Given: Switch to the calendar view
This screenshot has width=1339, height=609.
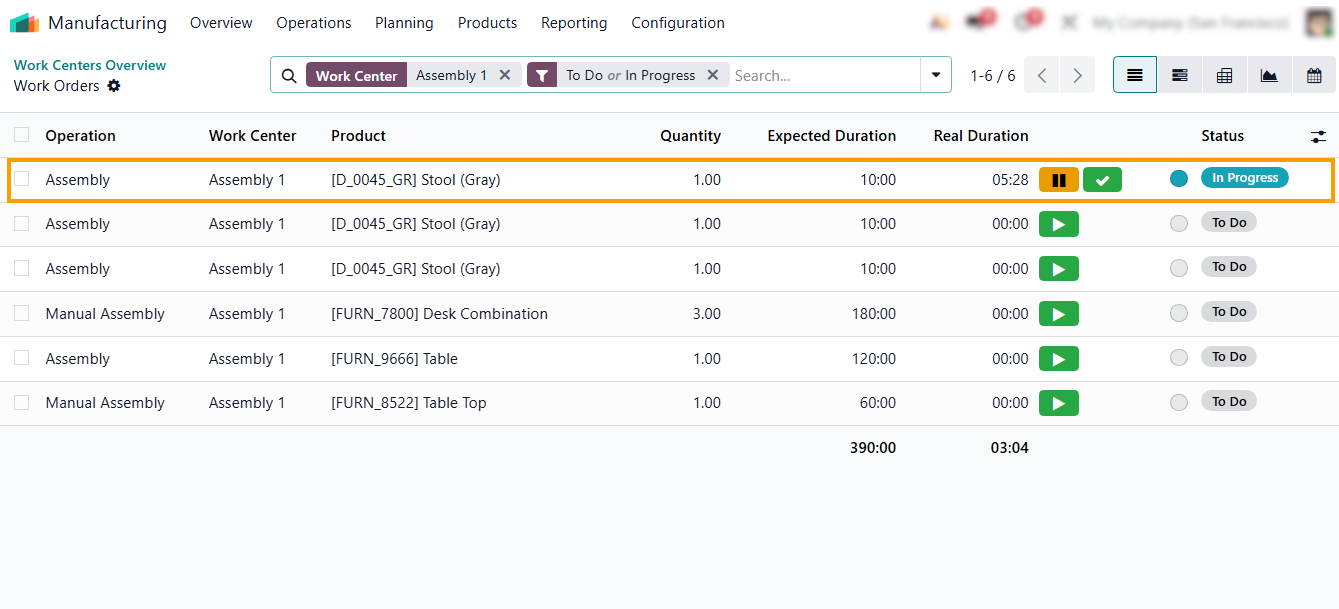Looking at the screenshot, I should click(1314, 75).
